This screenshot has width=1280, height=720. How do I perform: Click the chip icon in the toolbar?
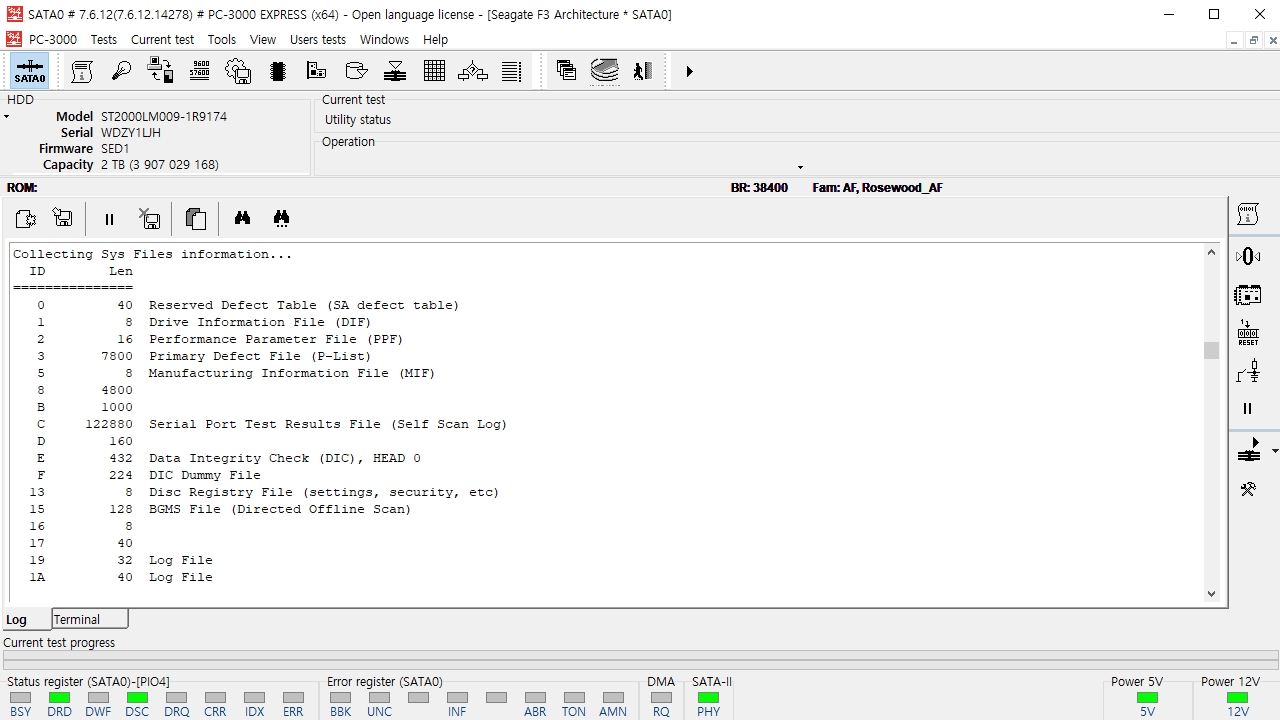click(278, 71)
